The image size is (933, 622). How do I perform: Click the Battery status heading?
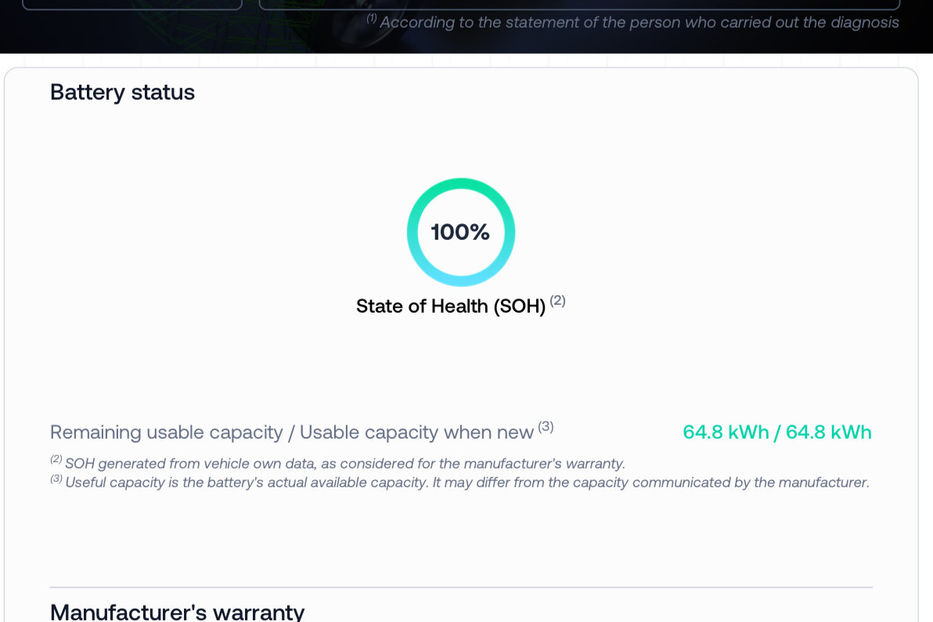(122, 93)
